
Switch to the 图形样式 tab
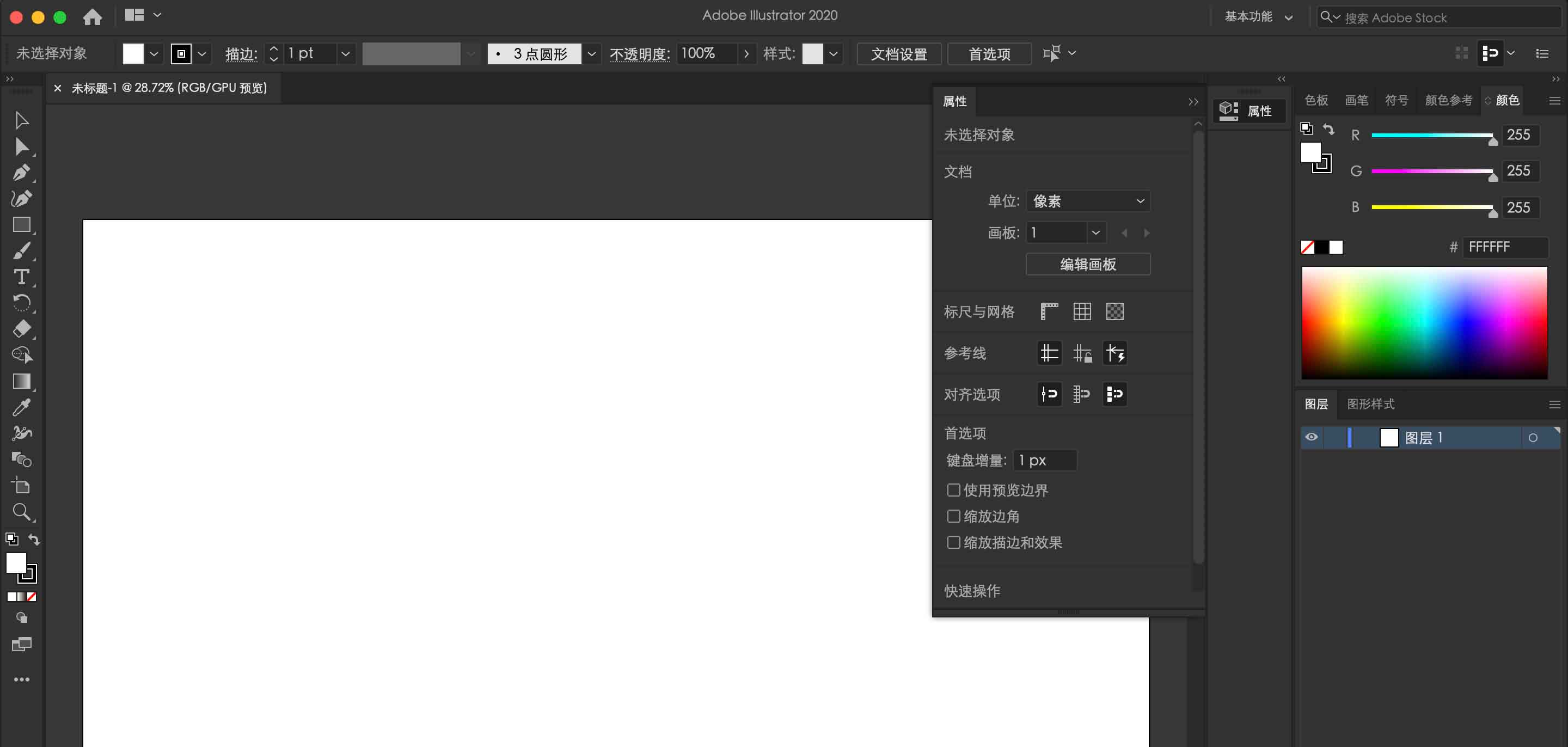(1370, 404)
